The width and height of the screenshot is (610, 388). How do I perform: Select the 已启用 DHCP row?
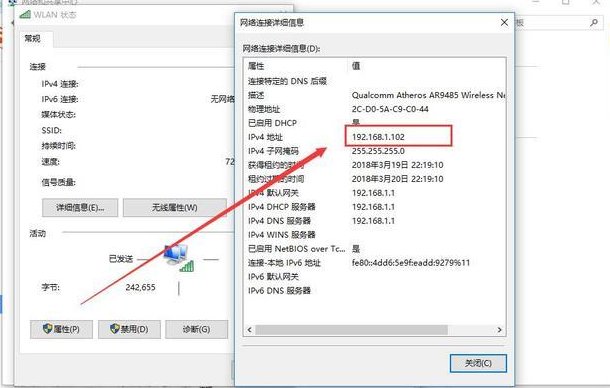click(375, 123)
